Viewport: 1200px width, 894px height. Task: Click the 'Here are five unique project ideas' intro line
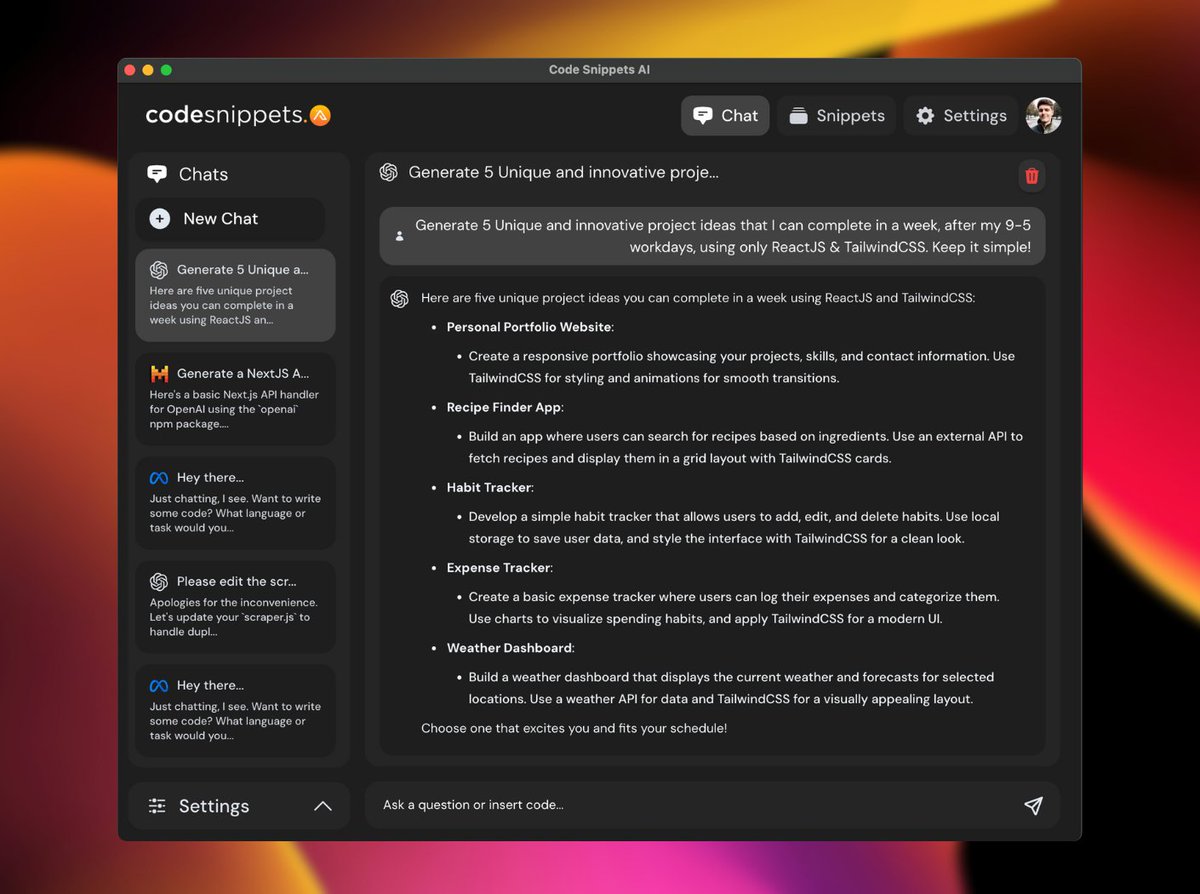pyautogui.click(x=698, y=298)
